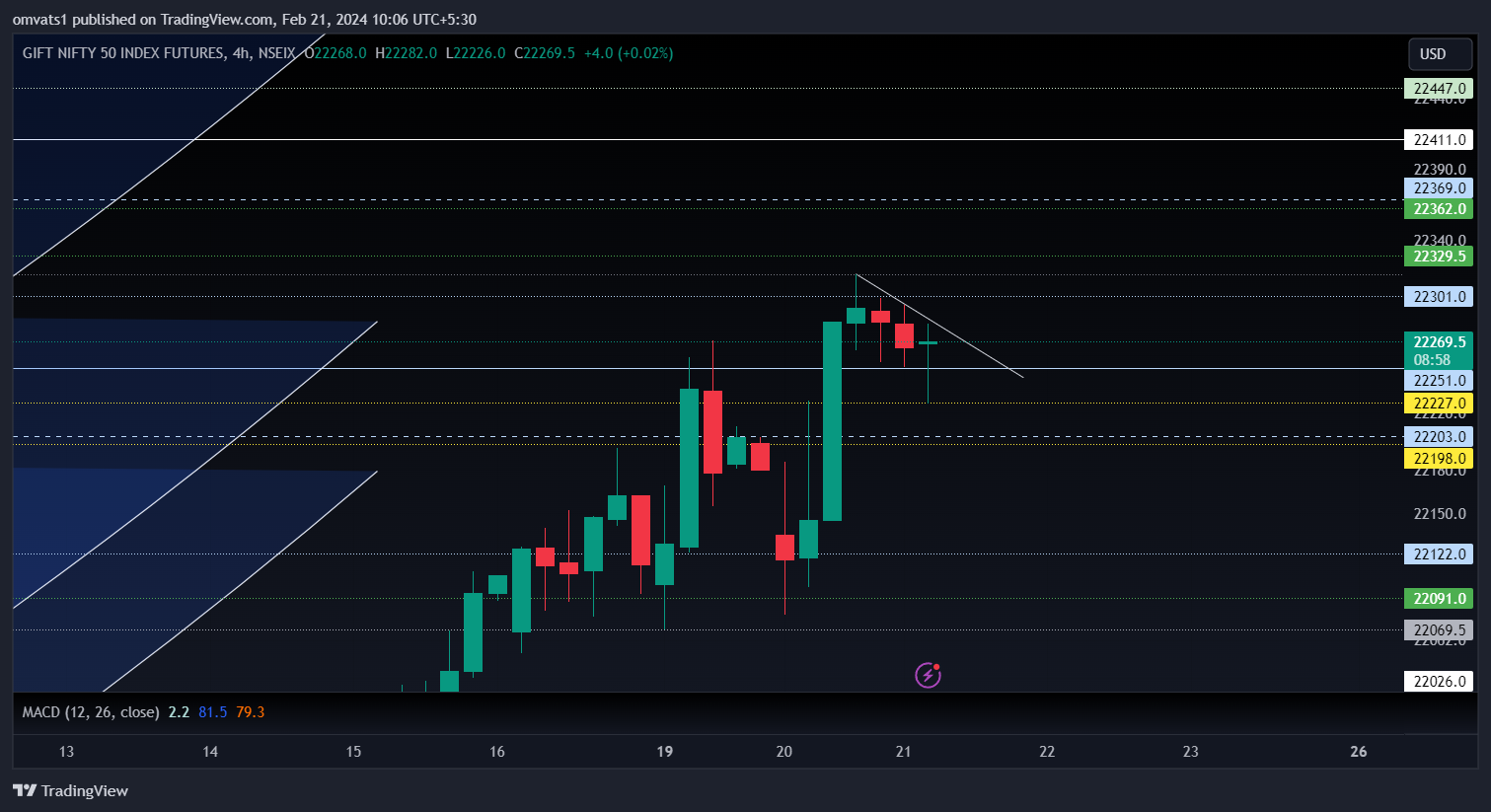Click the date 19 on time axis
The width and height of the screenshot is (1491, 812).
point(665,752)
